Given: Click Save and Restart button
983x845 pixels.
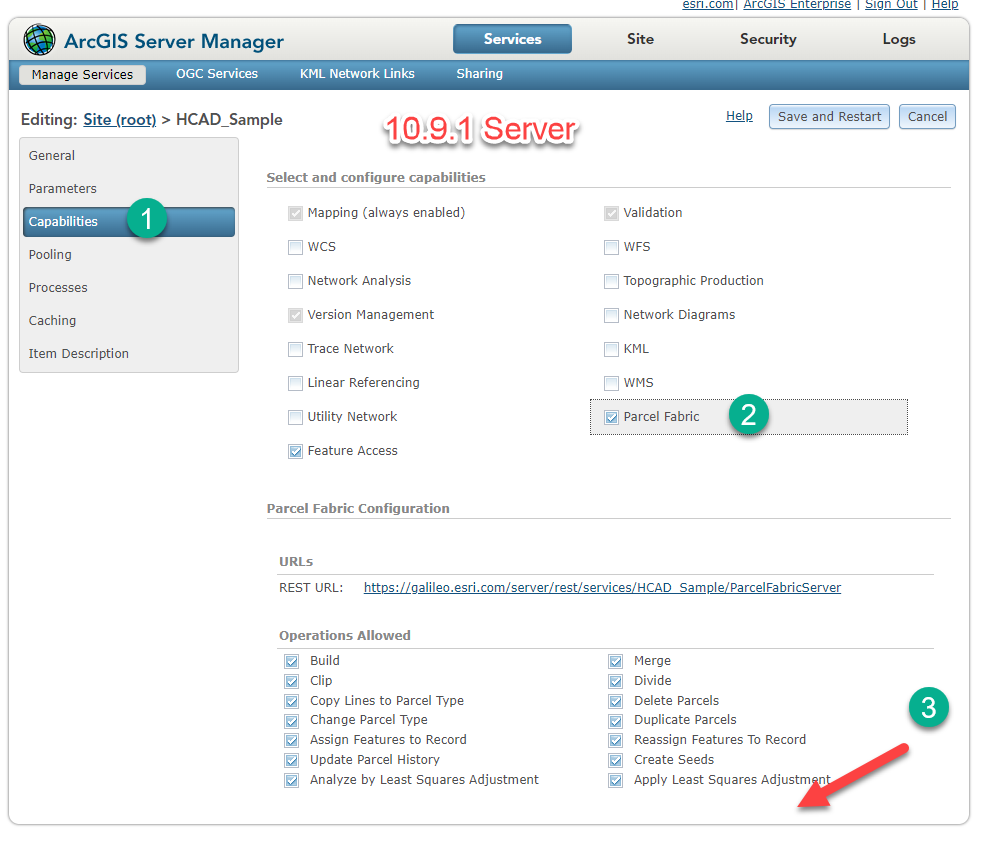Looking at the screenshot, I should [829, 117].
